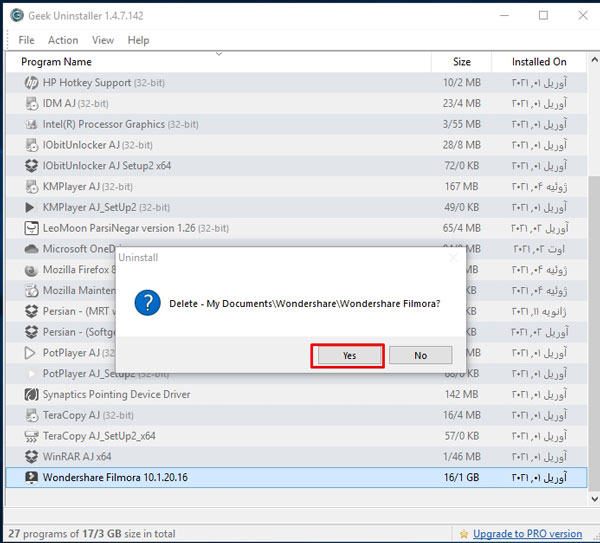Confirm deletion with the Yes button
This screenshot has width=600, height=543.
[349, 355]
